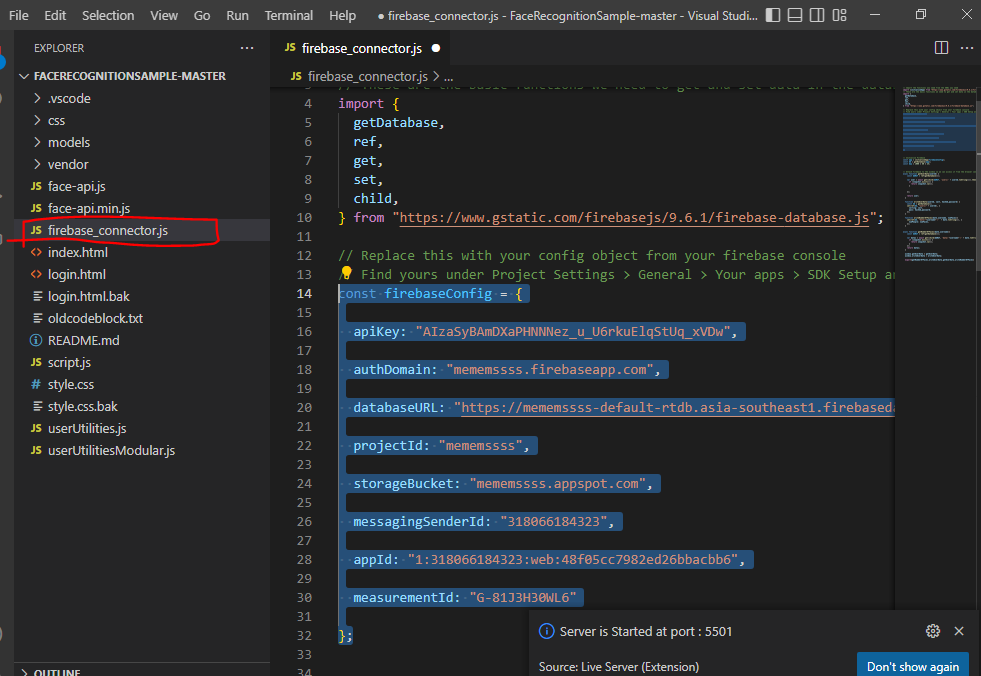Open the Edit menu

tap(55, 16)
